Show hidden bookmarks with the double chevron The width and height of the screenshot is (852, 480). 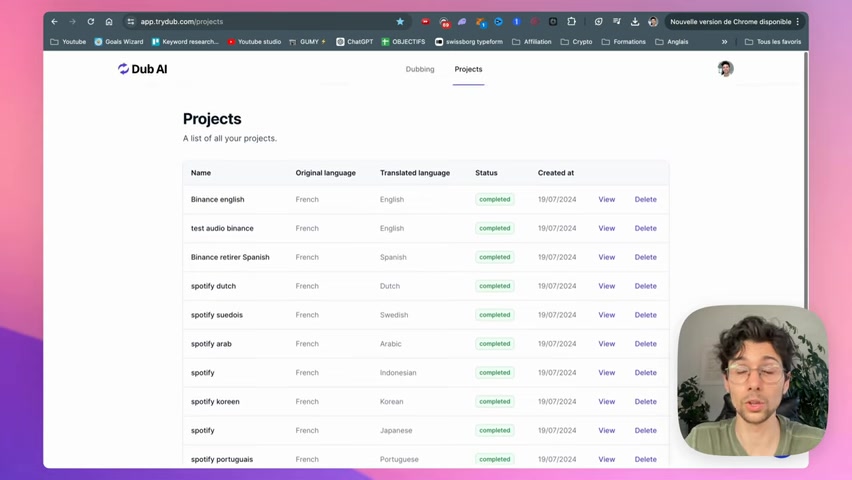pyautogui.click(x=724, y=42)
